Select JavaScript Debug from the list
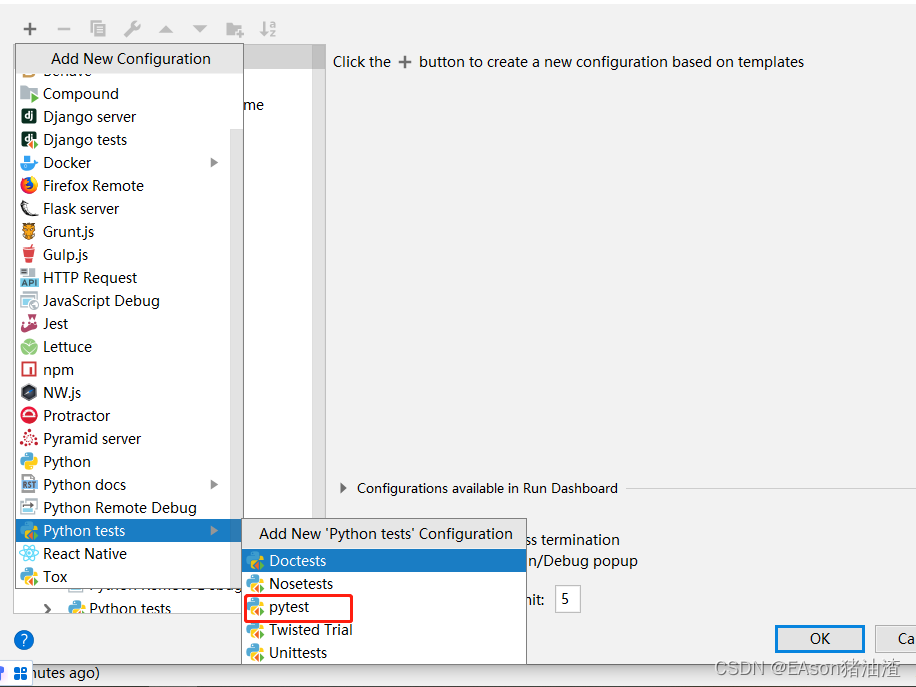Screen dimensions: 916x687 (x=123, y=301)
